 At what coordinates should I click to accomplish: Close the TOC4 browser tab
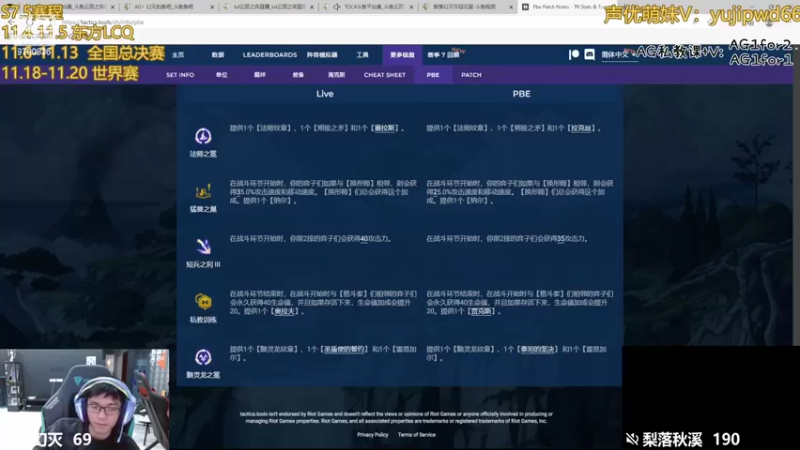pos(412,7)
